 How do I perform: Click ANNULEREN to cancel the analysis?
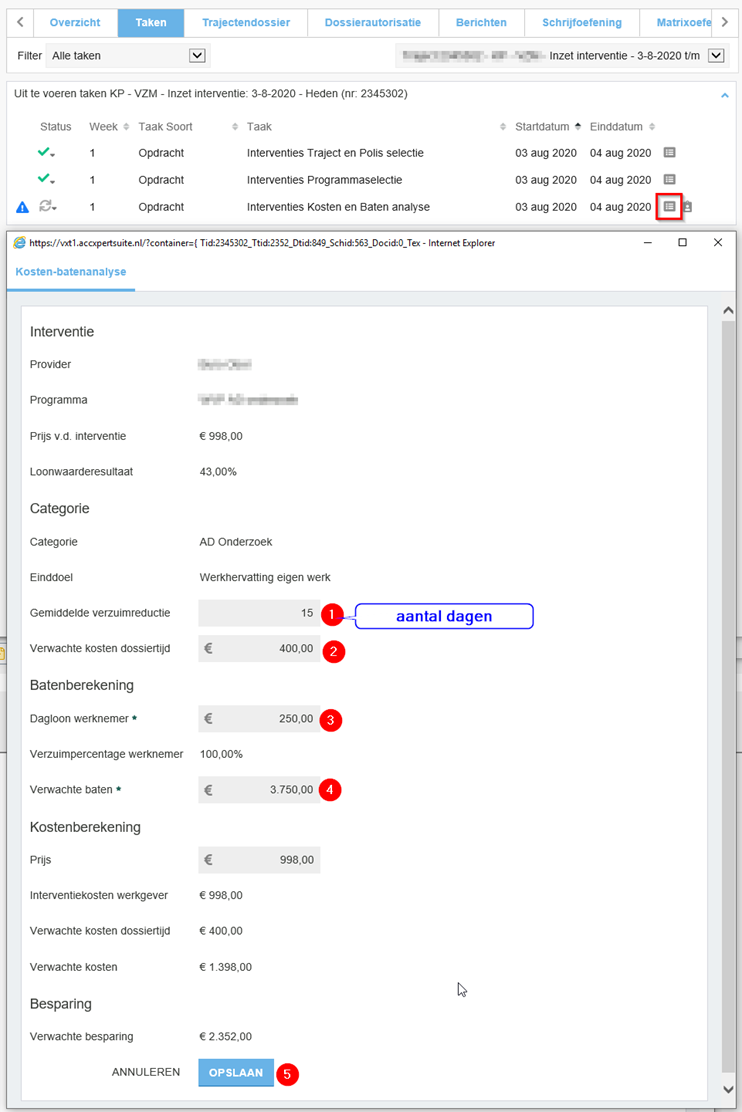[x=146, y=1072]
